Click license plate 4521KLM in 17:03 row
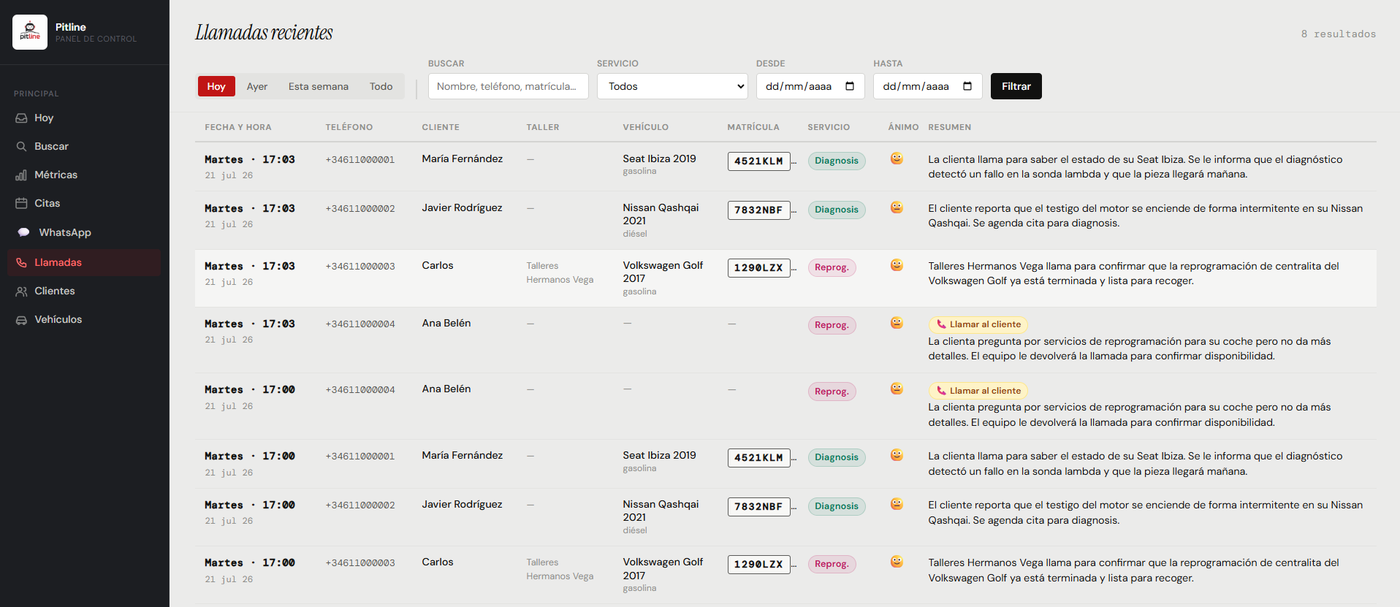The image size is (1400, 607). (x=759, y=160)
